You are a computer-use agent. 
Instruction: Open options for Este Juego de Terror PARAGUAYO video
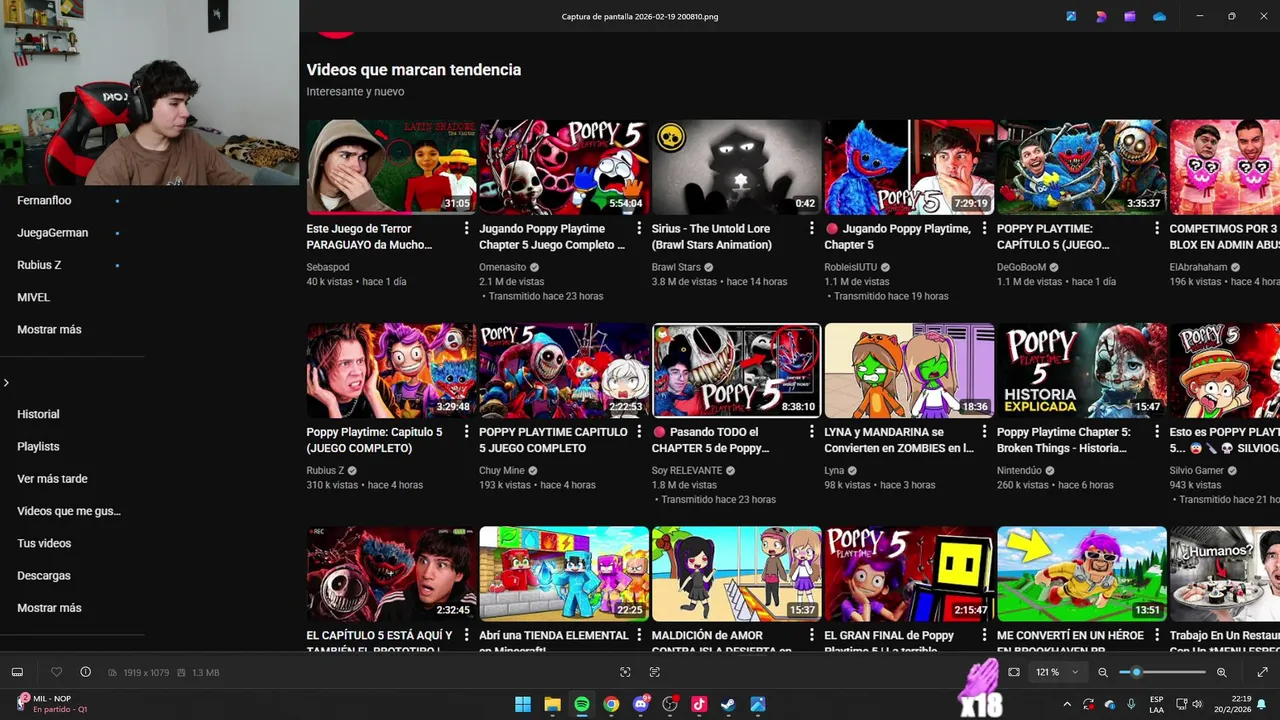click(466, 229)
